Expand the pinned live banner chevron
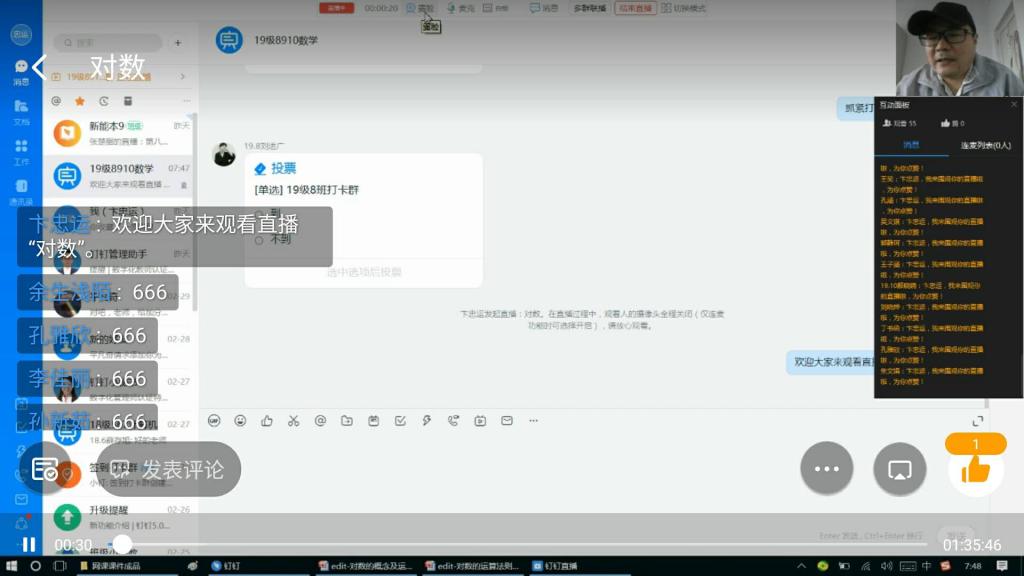This screenshot has height=576, width=1024. [182, 76]
